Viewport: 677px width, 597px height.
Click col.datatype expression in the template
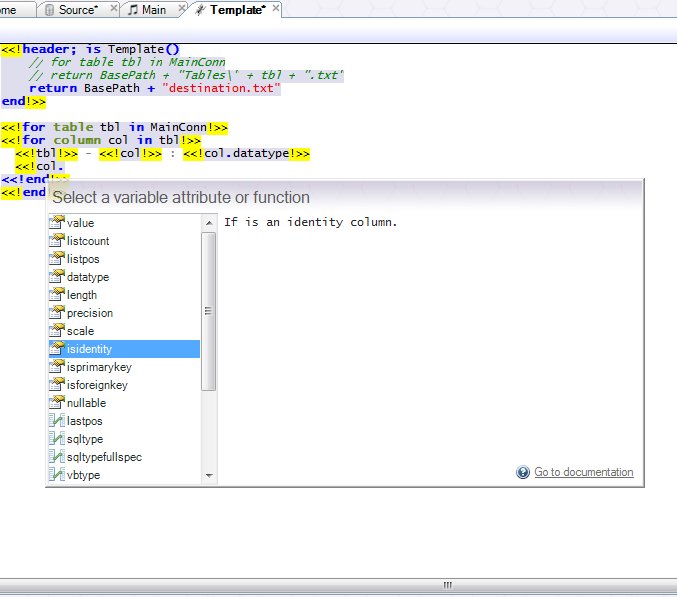(247, 153)
